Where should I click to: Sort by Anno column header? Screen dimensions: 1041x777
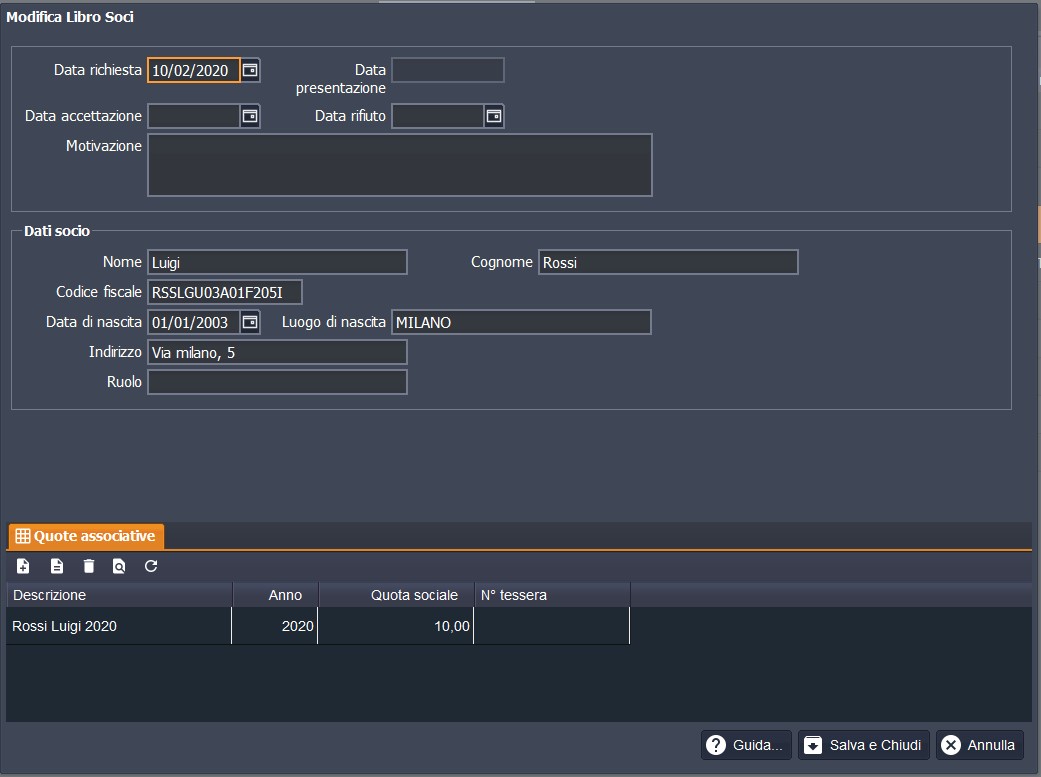276,595
